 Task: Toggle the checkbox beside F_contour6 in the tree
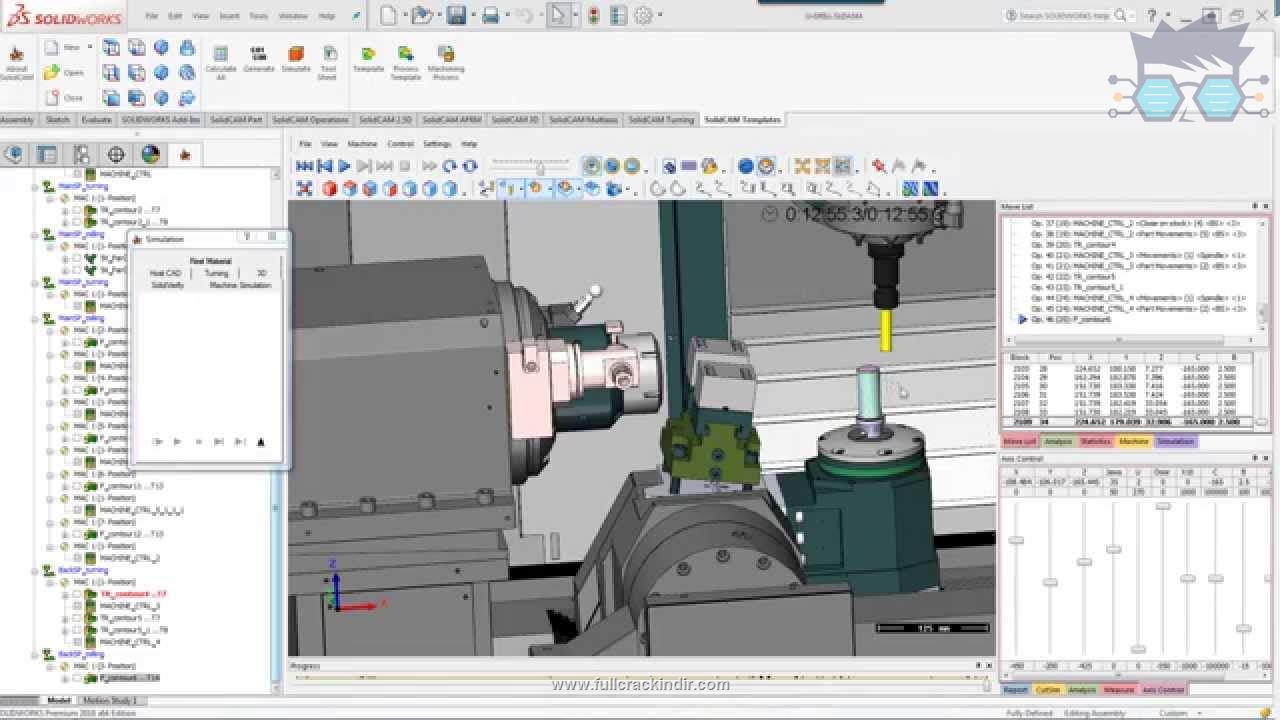[77, 678]
